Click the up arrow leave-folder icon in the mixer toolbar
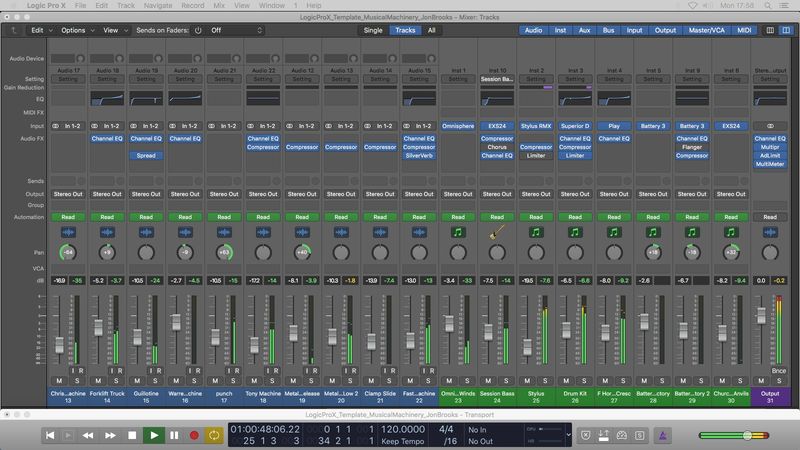The image size is (800, 450). coord(14,30)
